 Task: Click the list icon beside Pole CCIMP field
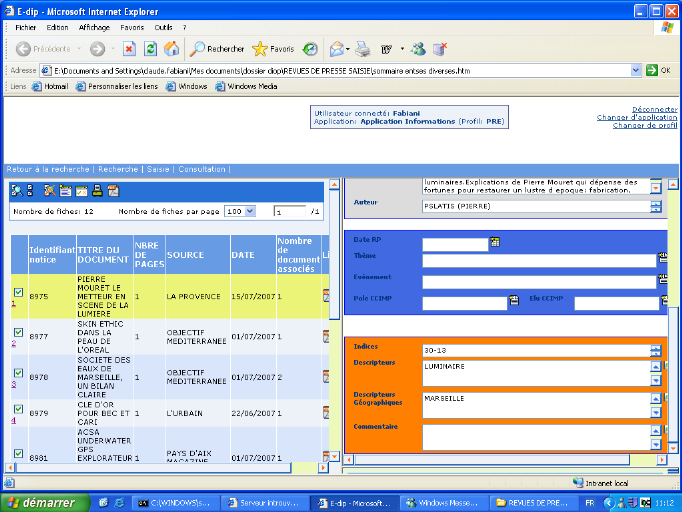[514, 301]
